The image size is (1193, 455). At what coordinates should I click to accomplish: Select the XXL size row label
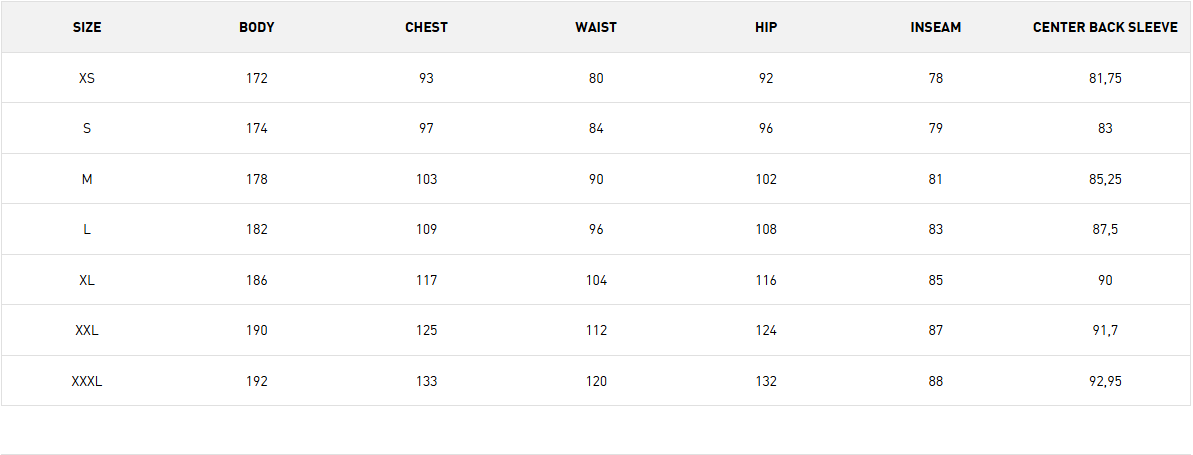[x=87, y=330]
